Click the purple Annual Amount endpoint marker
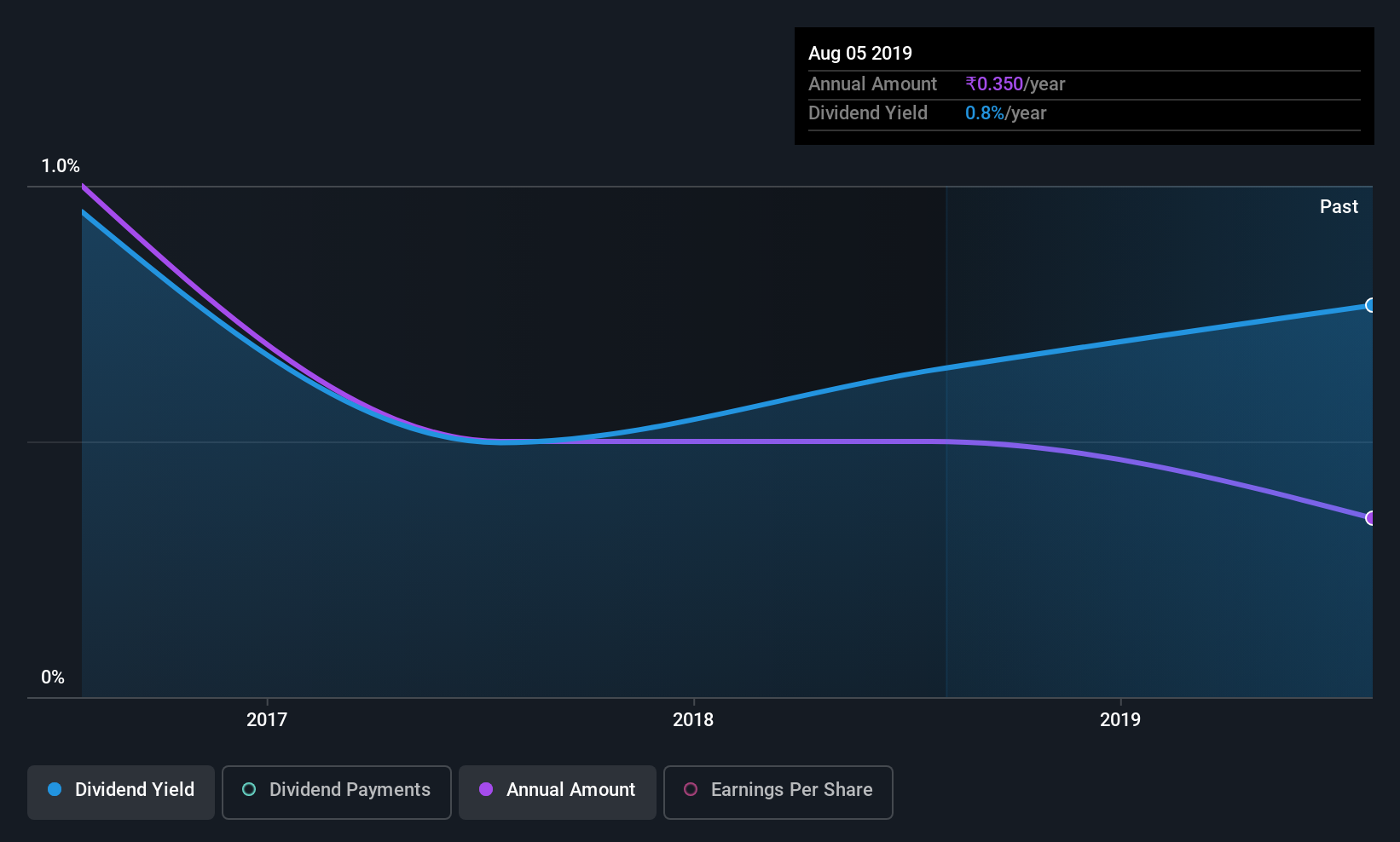1400x842 pixels. point(1370,518)
